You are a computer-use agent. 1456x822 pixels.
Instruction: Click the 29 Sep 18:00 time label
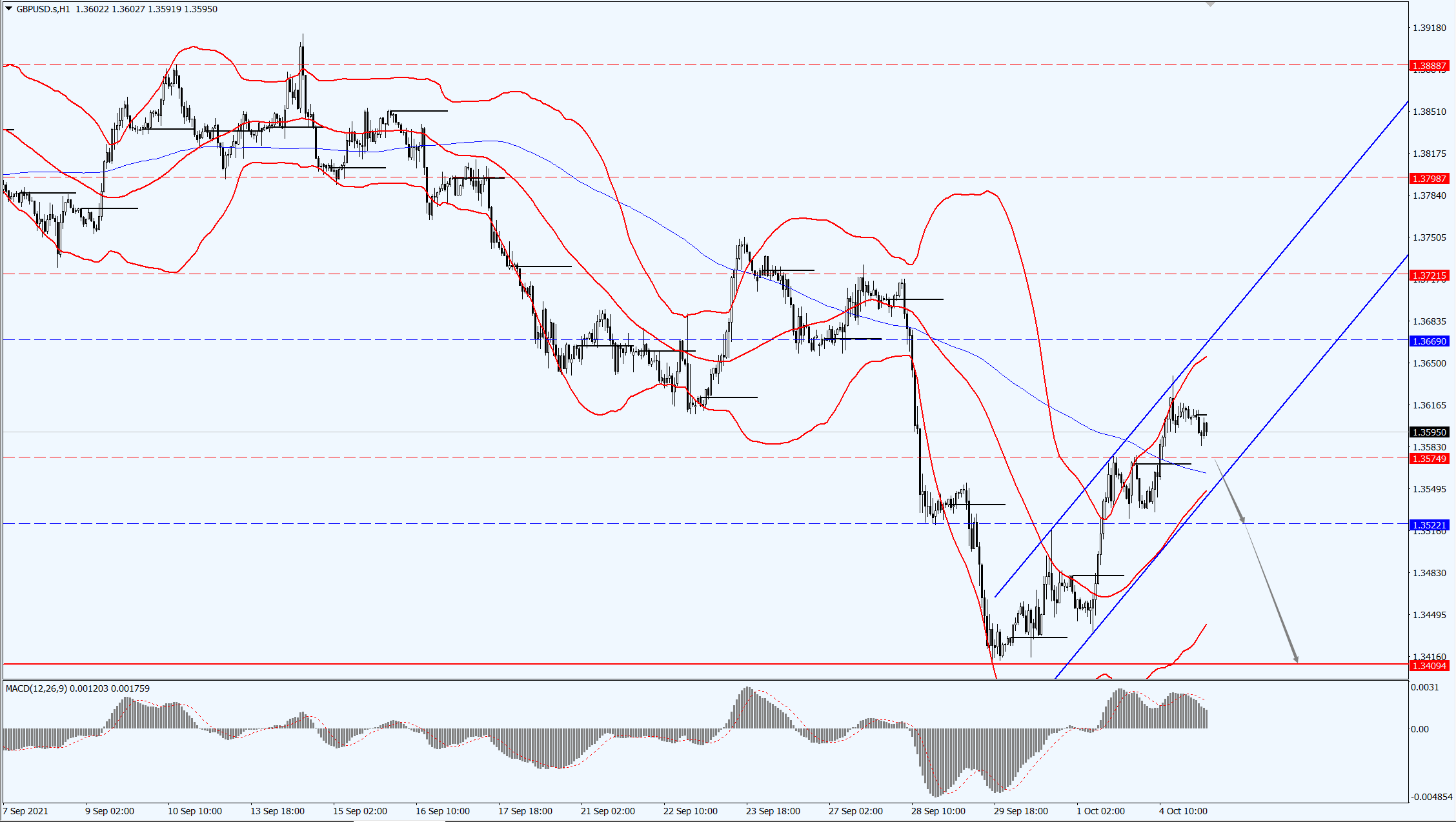click(1021, 811)
